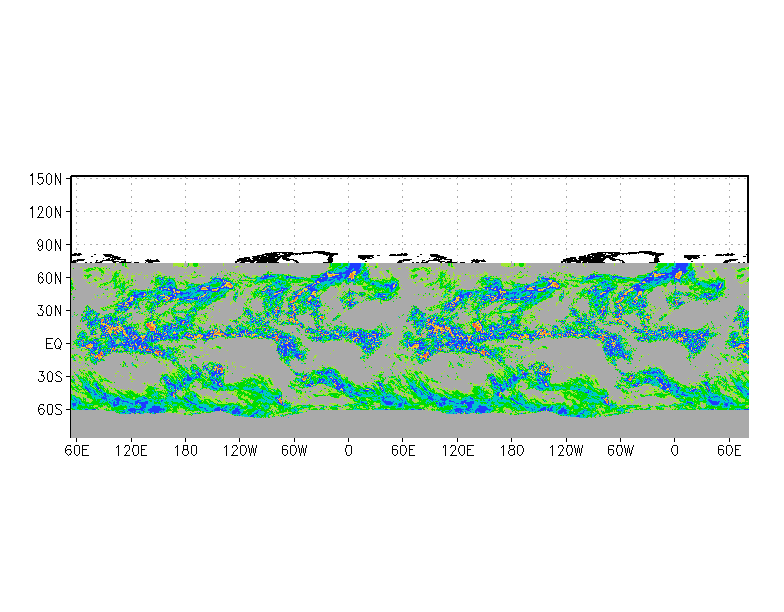784x612 pixels.
Task: Click the 90N latitude axis label
Action: [50, 246]
